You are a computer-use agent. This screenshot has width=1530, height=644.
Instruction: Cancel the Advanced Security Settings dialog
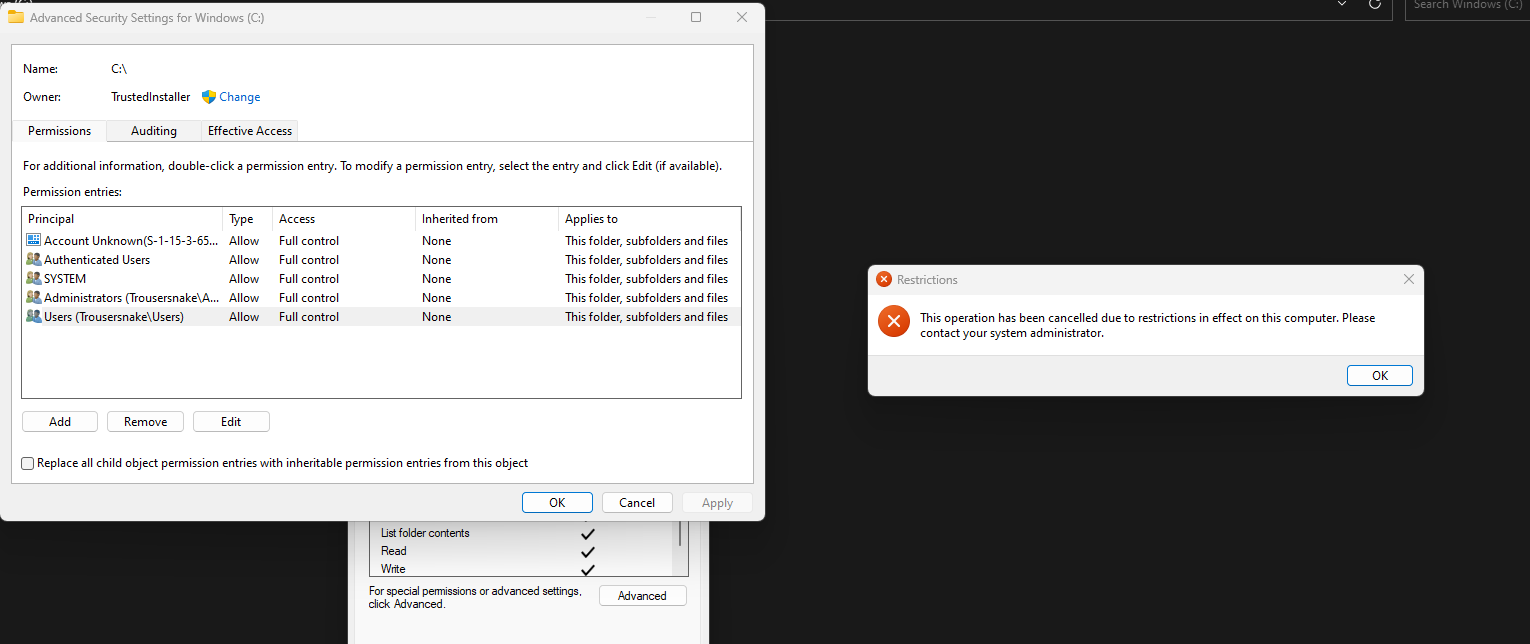[x=637, y=503]
